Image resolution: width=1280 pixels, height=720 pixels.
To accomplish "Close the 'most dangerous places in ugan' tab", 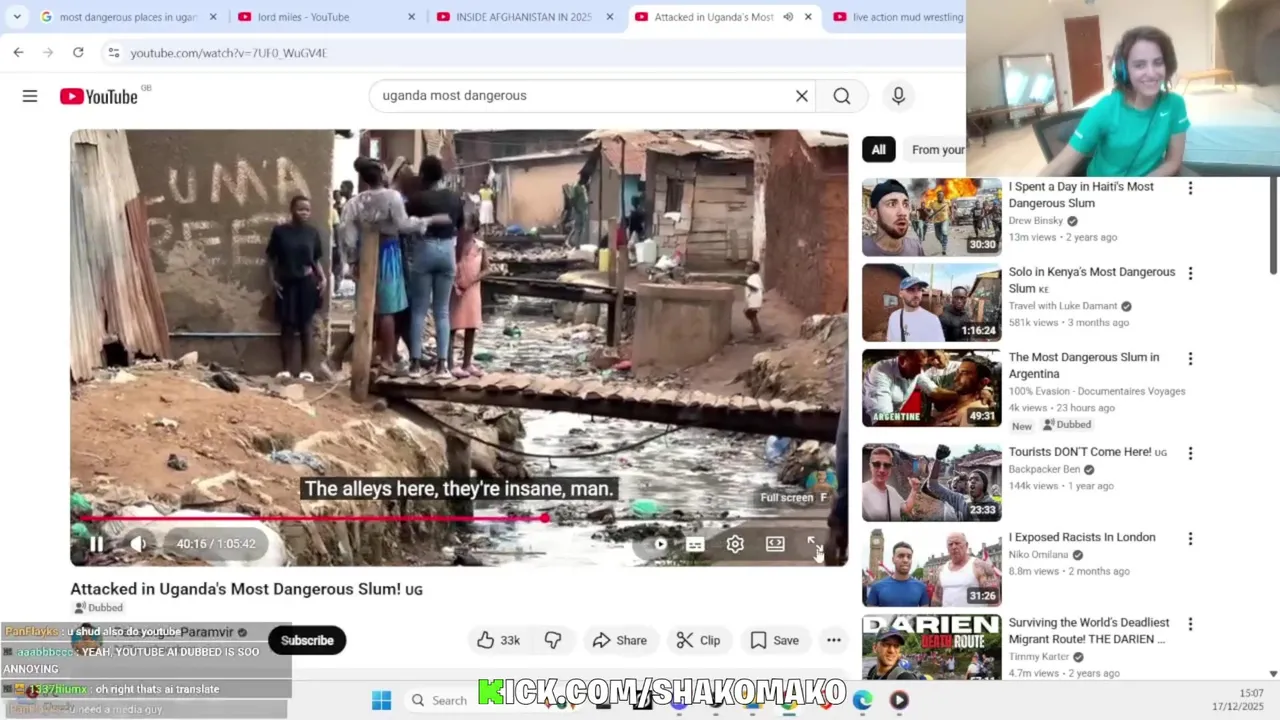I will [x=213, y=17].
